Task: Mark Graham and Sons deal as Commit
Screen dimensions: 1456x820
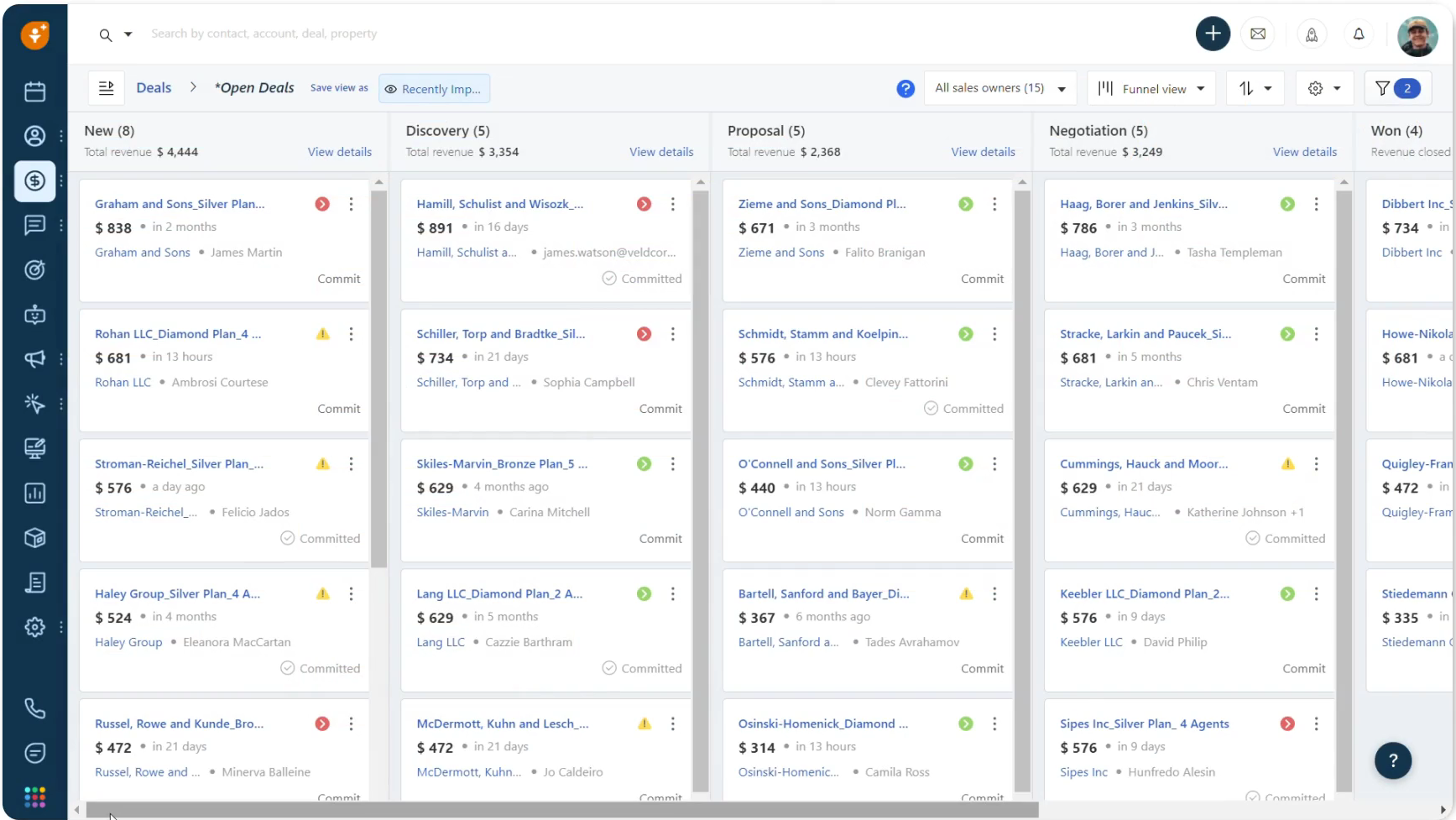Action: [x=339, y=279]
